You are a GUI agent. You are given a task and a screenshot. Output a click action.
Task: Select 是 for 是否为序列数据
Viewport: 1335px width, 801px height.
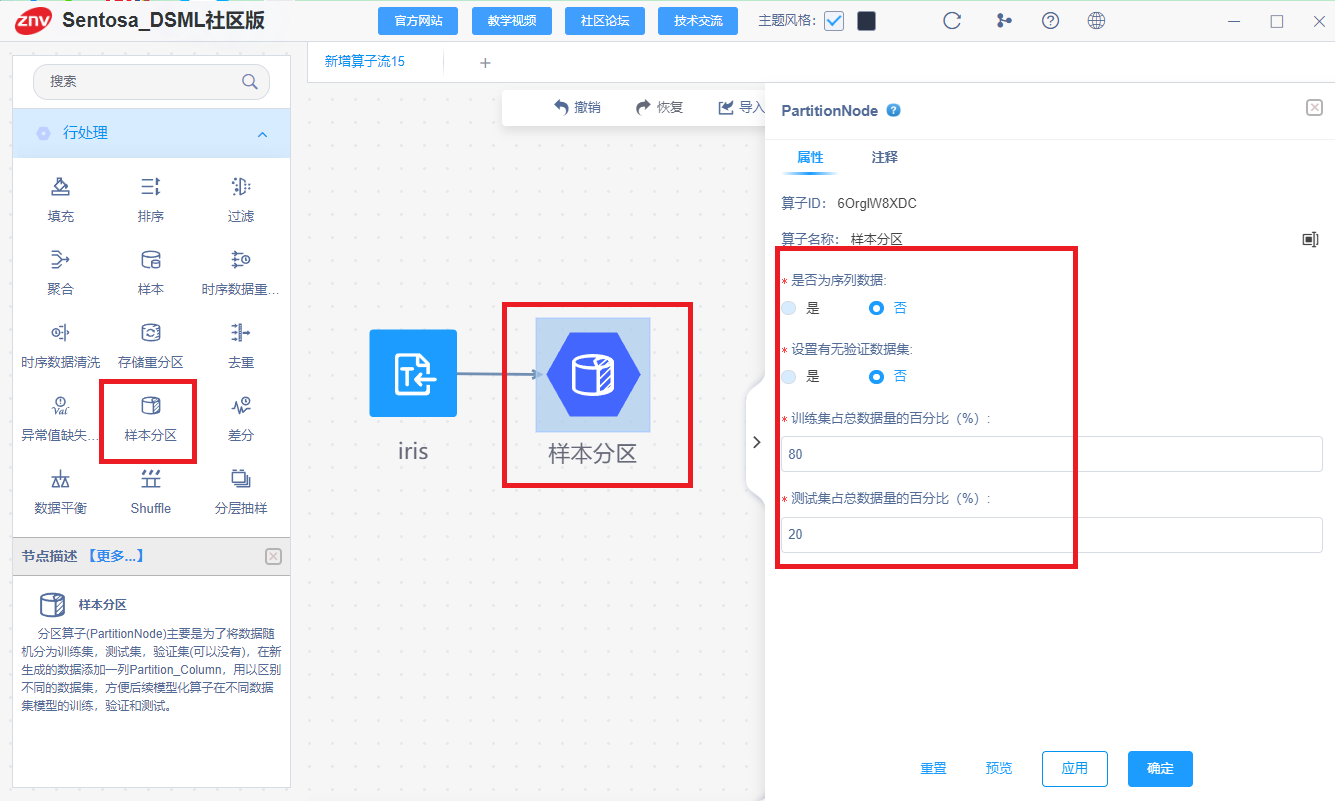788,308
